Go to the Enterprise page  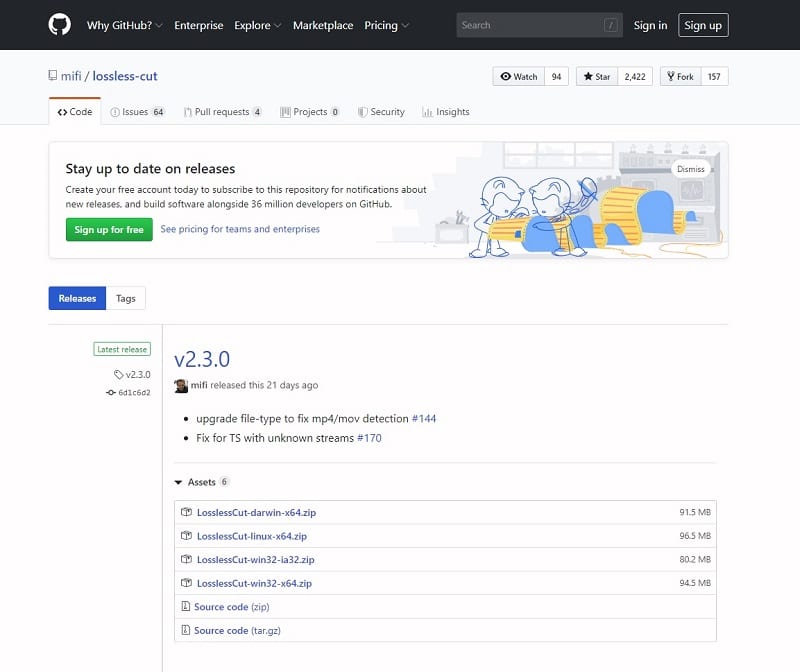click(x=198, y=25)
